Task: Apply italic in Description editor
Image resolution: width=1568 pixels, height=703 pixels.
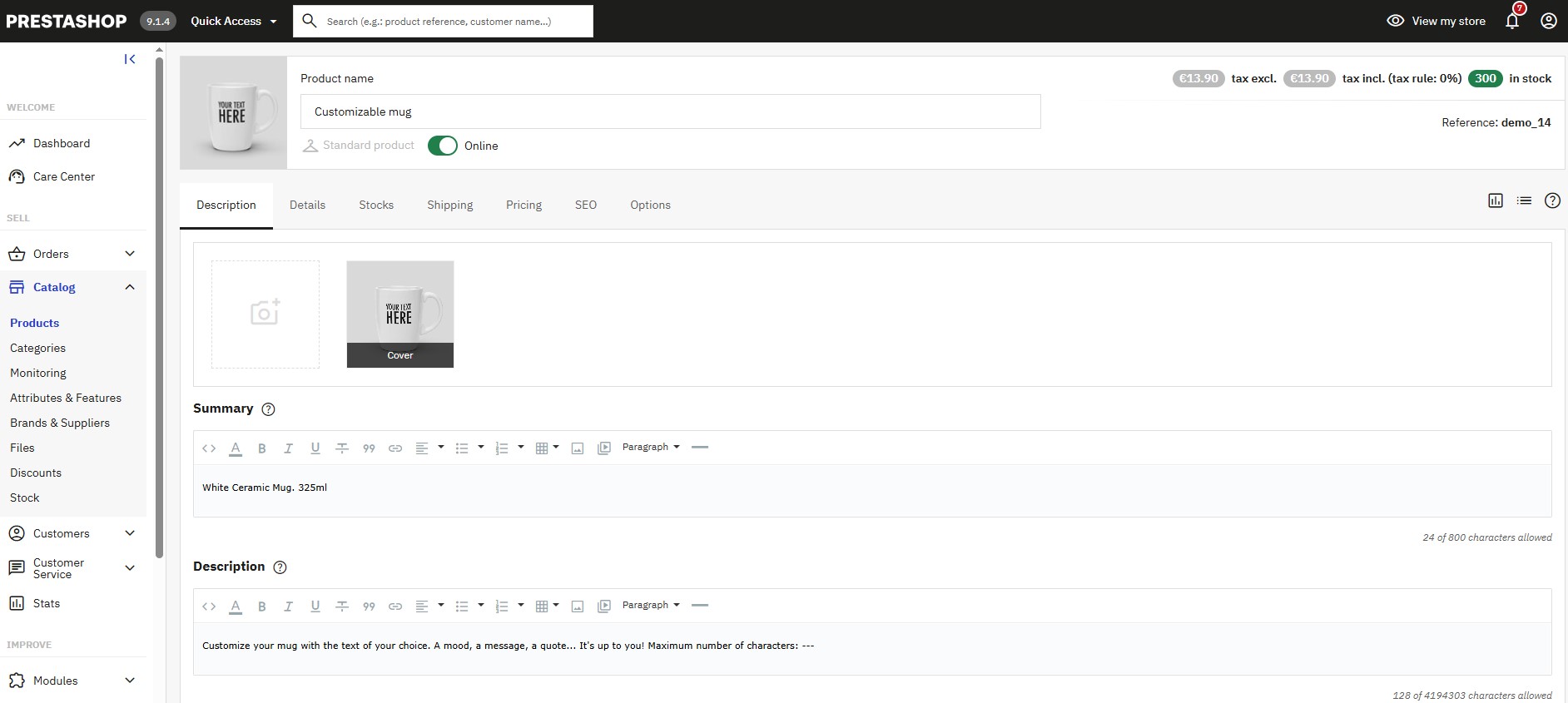Action: tap(288, 606)
